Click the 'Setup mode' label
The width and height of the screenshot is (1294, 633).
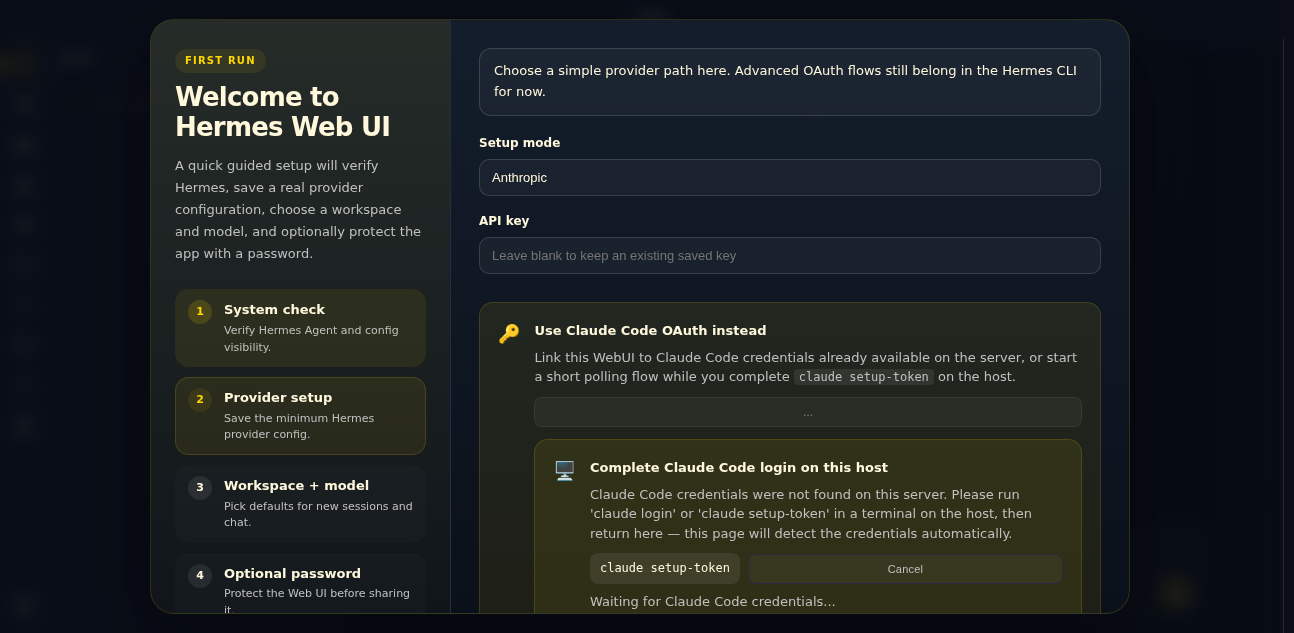pyautogui.click(x=519, y=143)
